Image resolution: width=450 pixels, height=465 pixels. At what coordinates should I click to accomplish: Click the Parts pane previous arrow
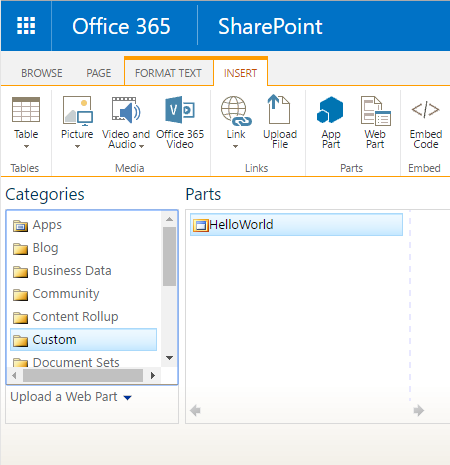click(x=195, y=411)
